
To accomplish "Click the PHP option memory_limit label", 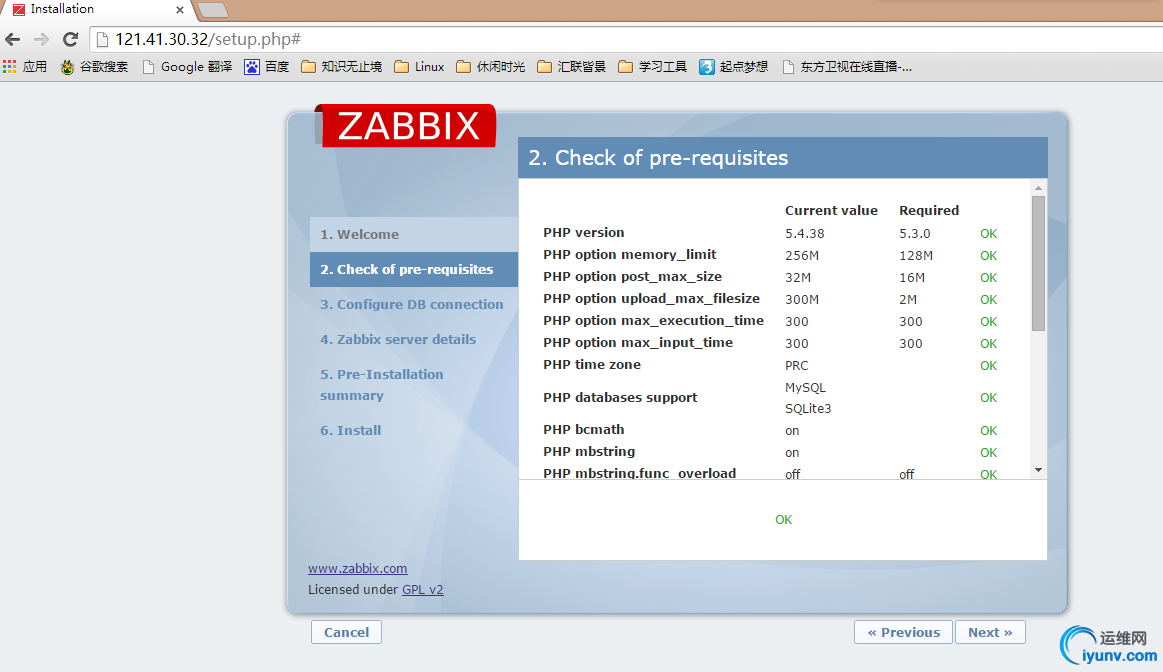I will 630,254.
